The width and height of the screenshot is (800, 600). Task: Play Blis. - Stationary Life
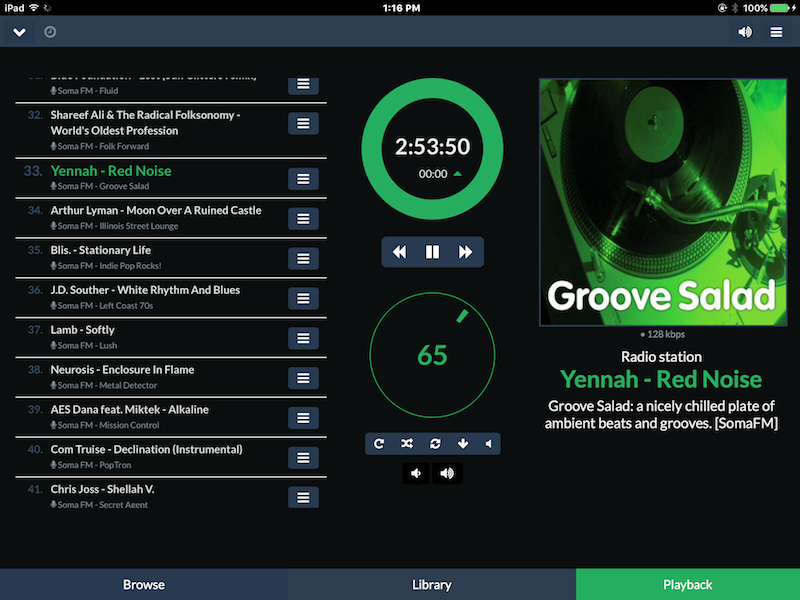(x=101, y=250)
